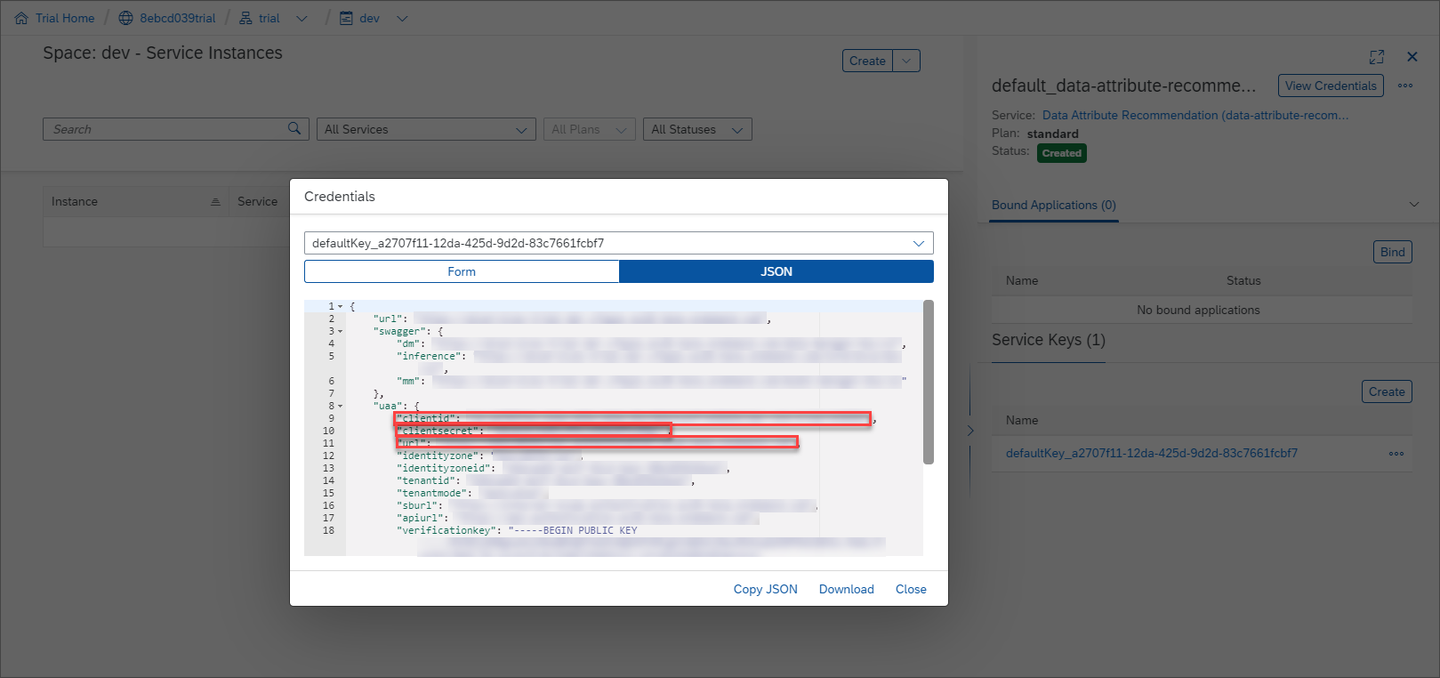Go to 8ebcd039trial breadcrumb
This screenshot has height=678, width=1440.
coord(176,18)
